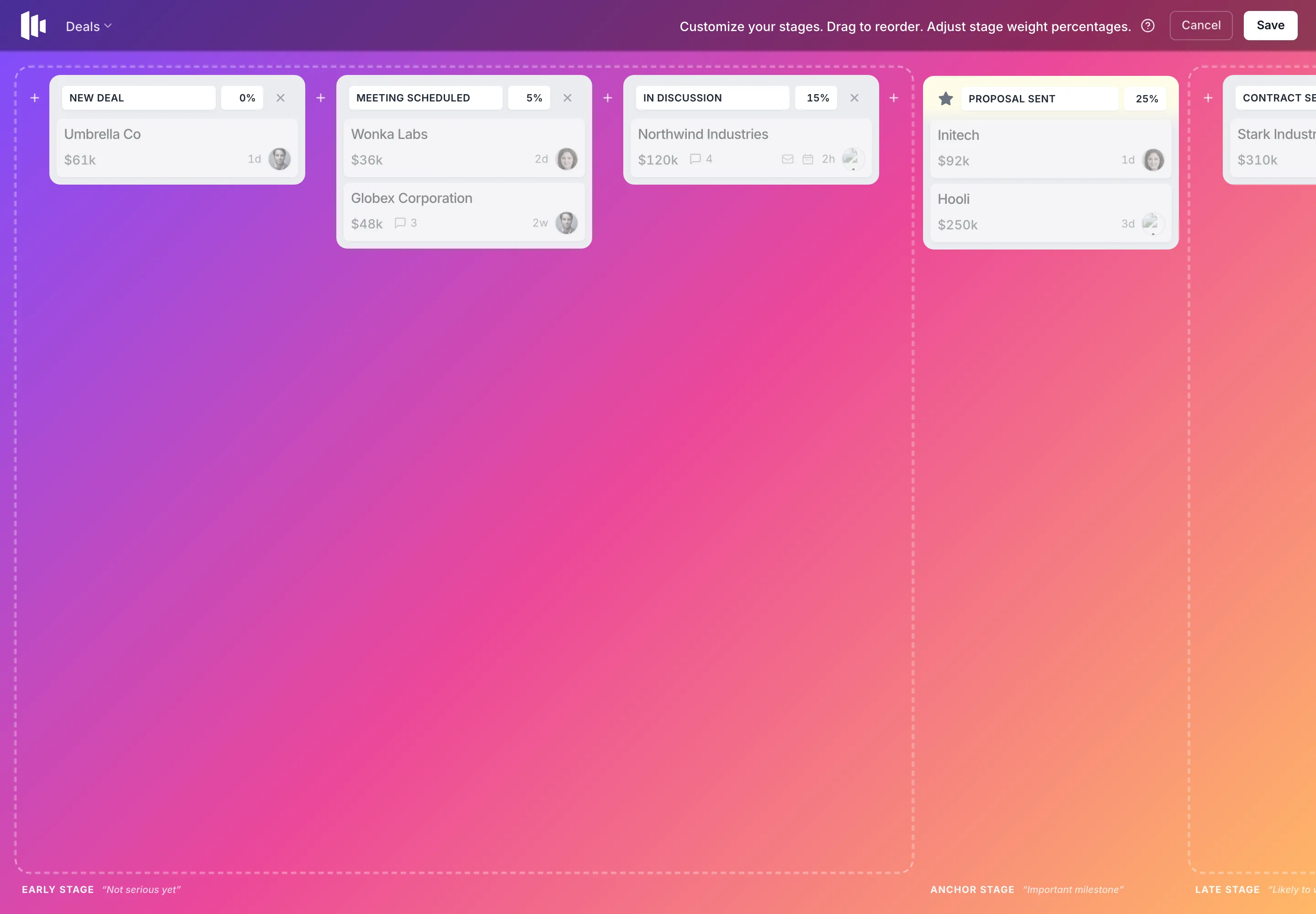Viewport: 1316px width, 914px height.
Task: Open the help question mark icon
Action: click(x=1148, y=26)
